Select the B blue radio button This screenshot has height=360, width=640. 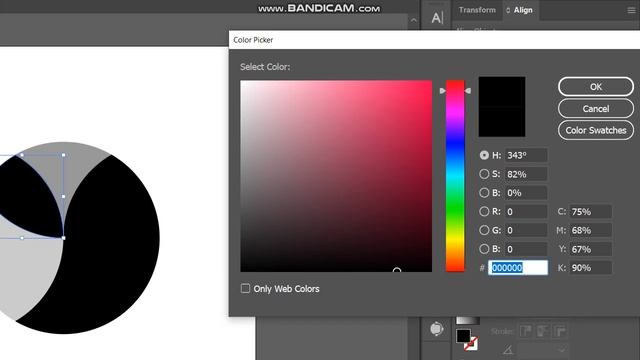click(484, 249)
